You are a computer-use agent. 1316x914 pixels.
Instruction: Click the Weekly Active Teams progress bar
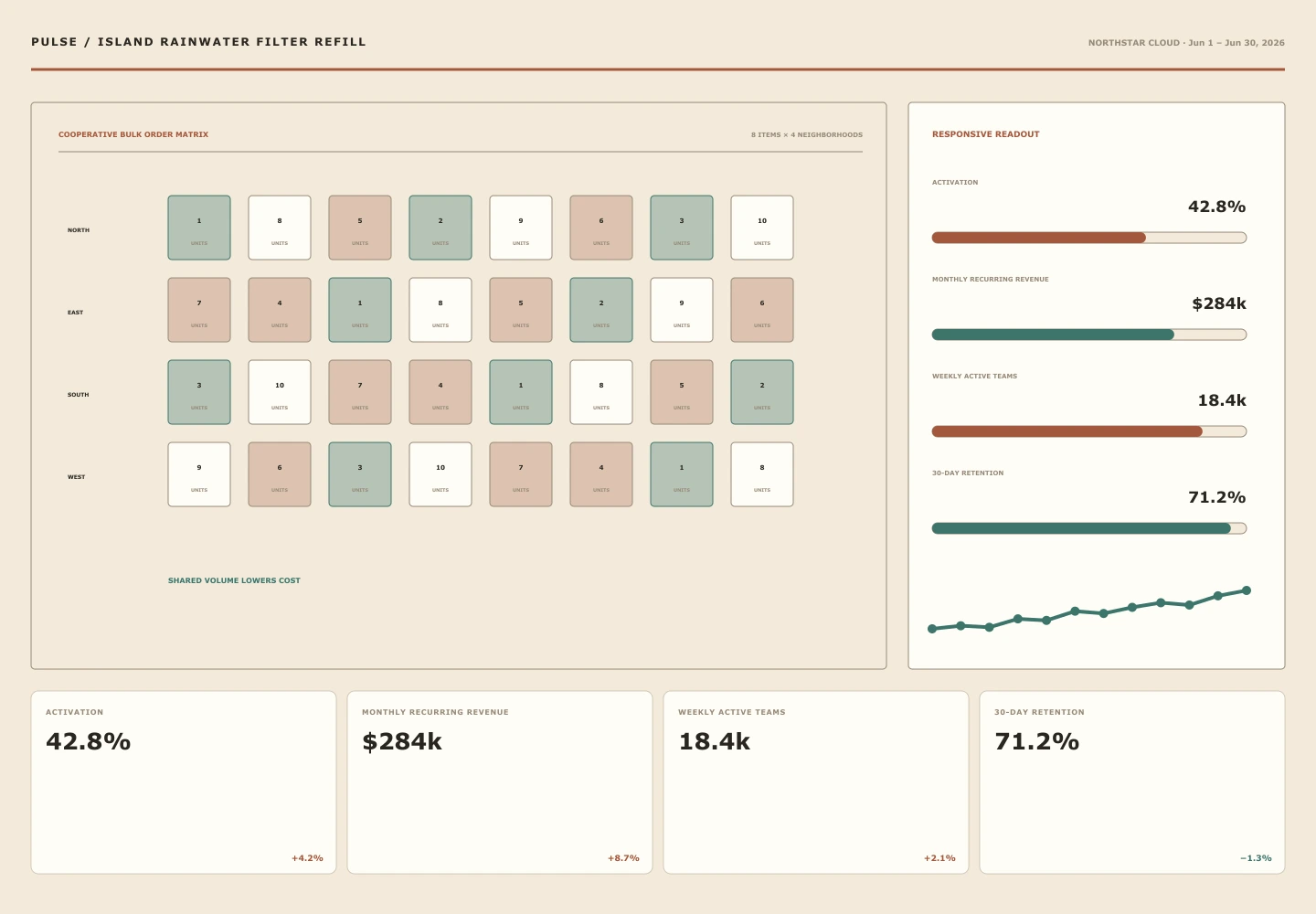pos(1089,431)
